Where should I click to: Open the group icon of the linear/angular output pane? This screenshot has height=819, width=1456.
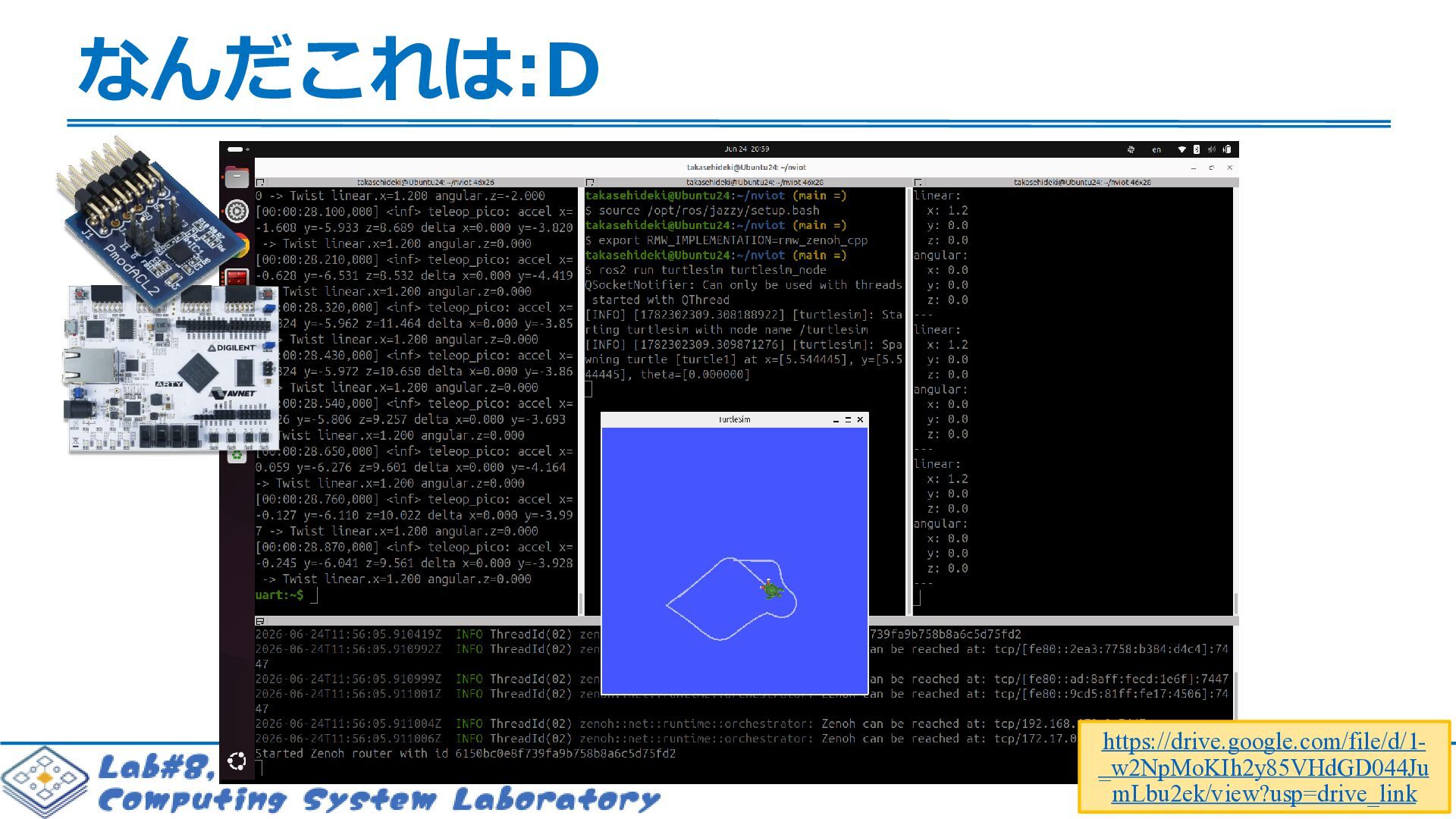918,183
